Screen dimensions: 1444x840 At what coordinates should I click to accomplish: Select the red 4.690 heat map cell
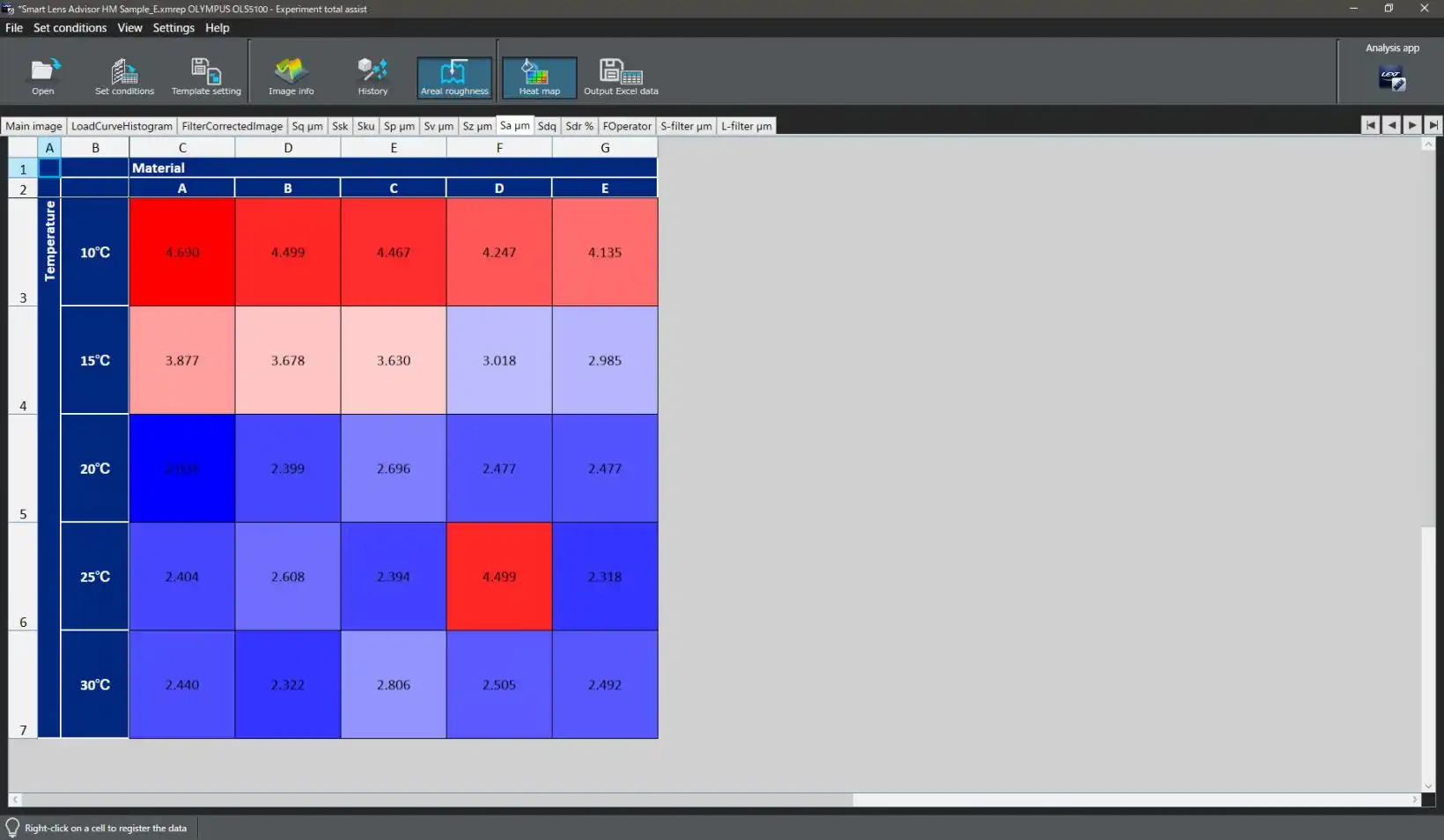tap(182, 252)
